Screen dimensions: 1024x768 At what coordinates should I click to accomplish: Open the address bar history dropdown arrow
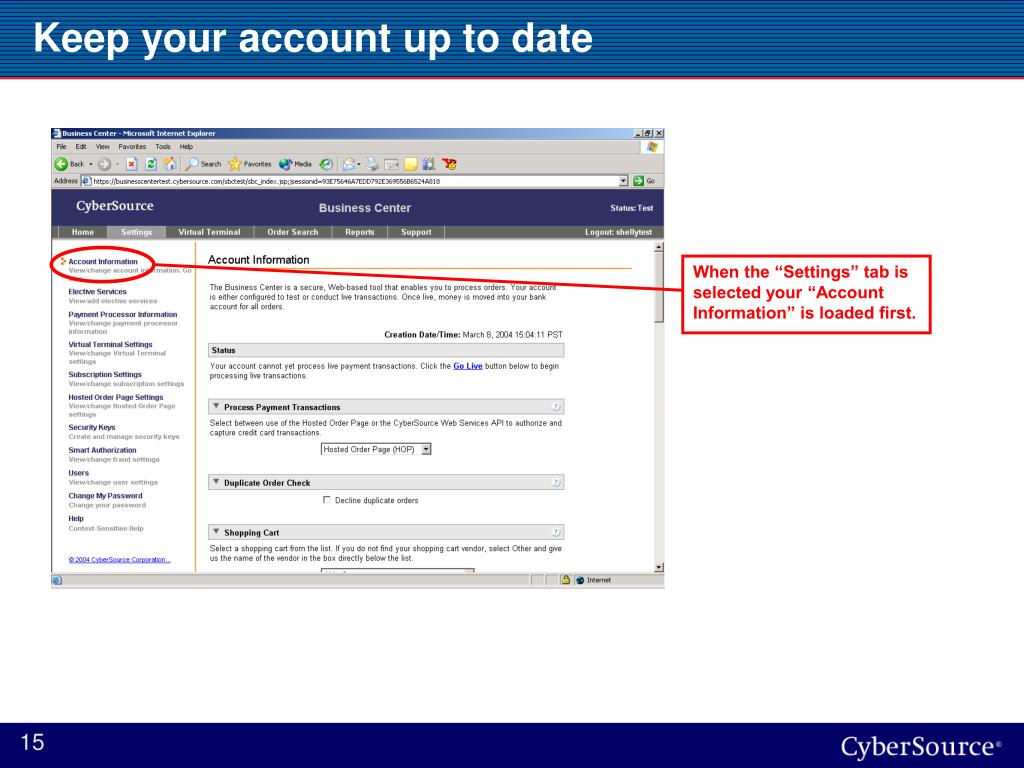[623, 181]
